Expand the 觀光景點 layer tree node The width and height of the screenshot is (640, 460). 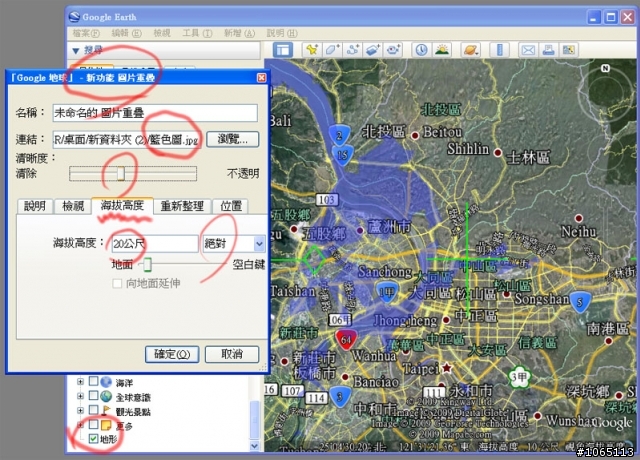click(x=80, y=410)
